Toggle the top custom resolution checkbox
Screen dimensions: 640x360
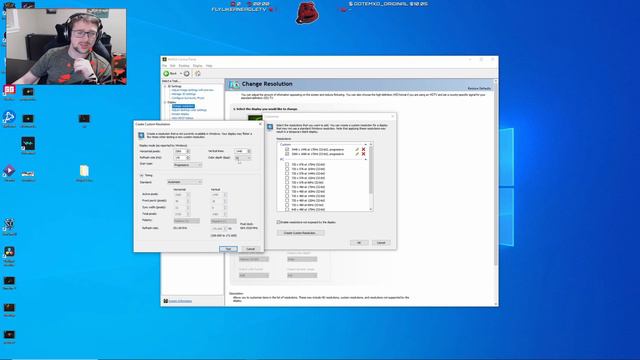pos(287,149)
